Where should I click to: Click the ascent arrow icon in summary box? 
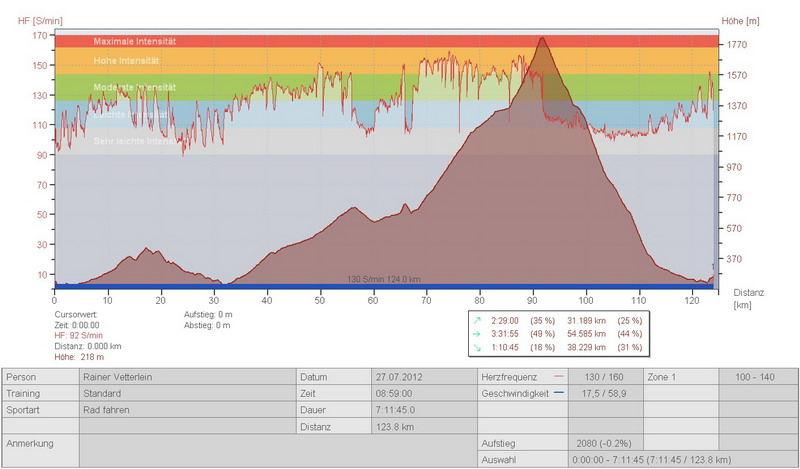pyautogui.click(x=480, y=320)
